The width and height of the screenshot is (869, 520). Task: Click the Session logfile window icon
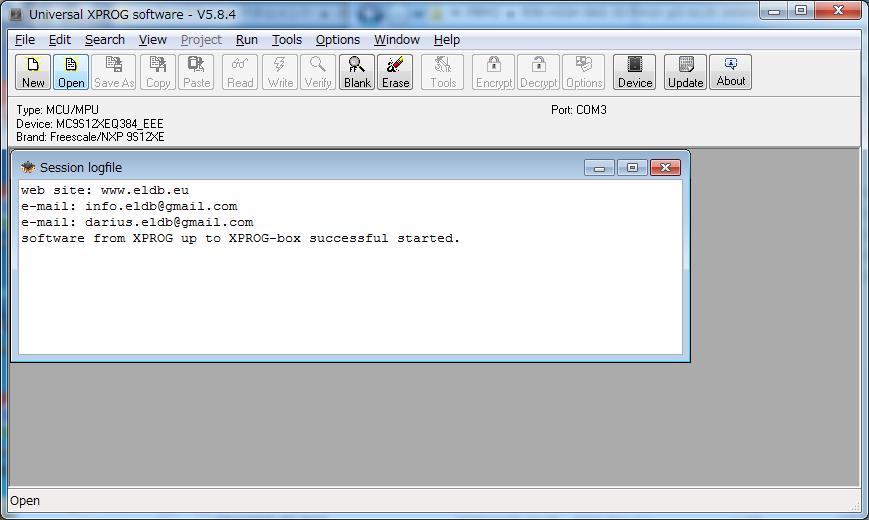coord(28,167)
